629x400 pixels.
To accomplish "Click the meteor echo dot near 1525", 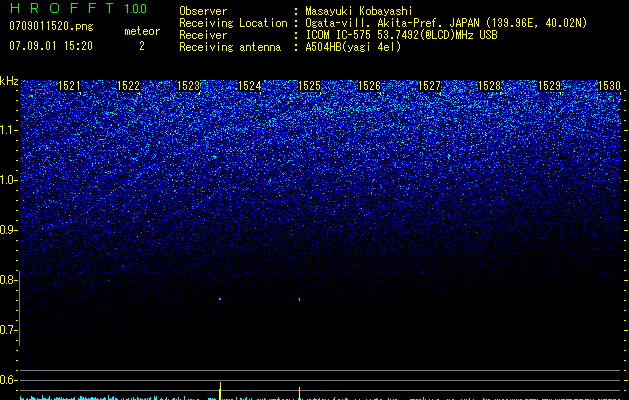I will (x=299, y=299).
